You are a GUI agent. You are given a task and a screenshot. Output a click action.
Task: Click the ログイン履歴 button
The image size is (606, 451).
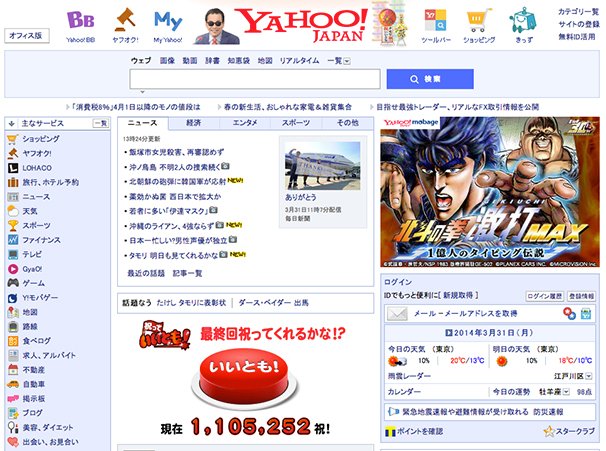click(545, 296)
